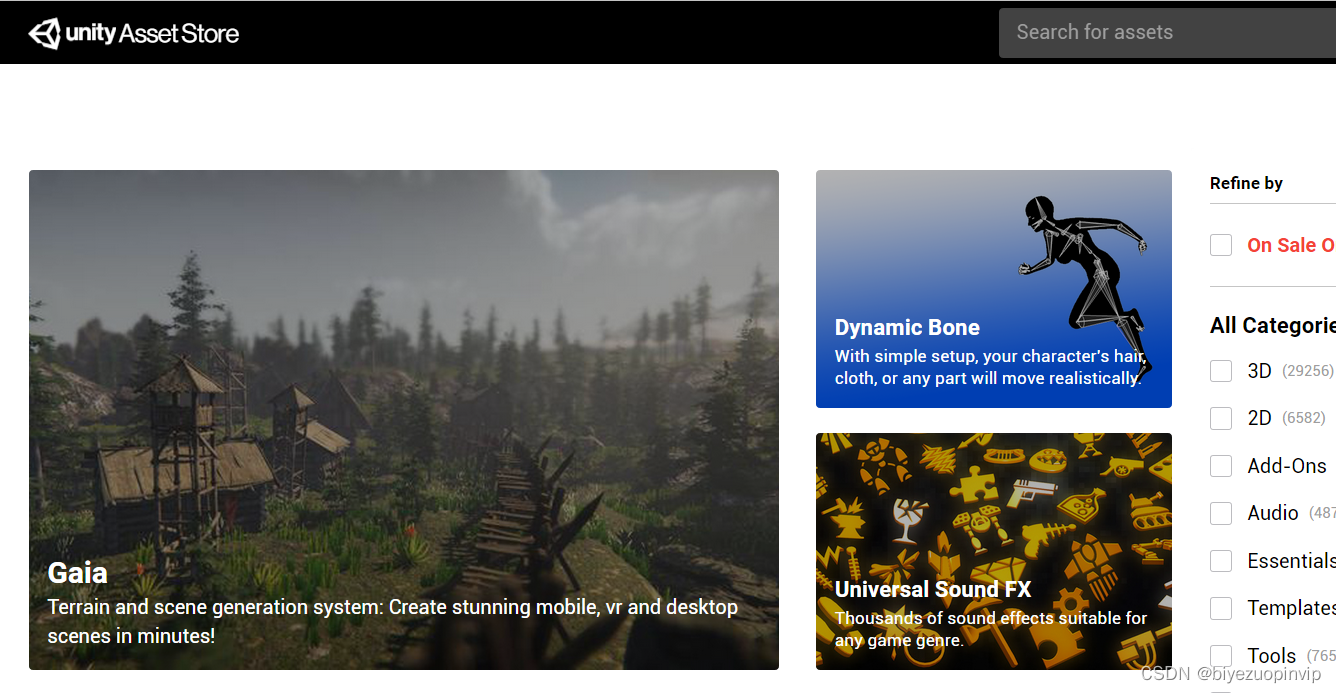Check the 3D category box
Viewport: 1336px width, 693px height.
[1221, 371]
